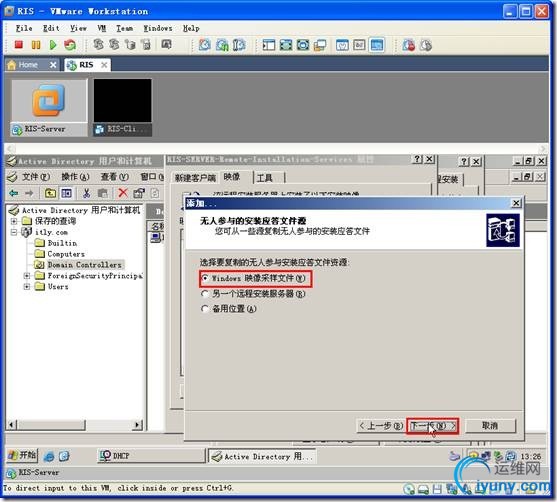This screenshot has height=502, width=557.
Task: Click the Active Directory forward arrow icon
Action: 29,193
